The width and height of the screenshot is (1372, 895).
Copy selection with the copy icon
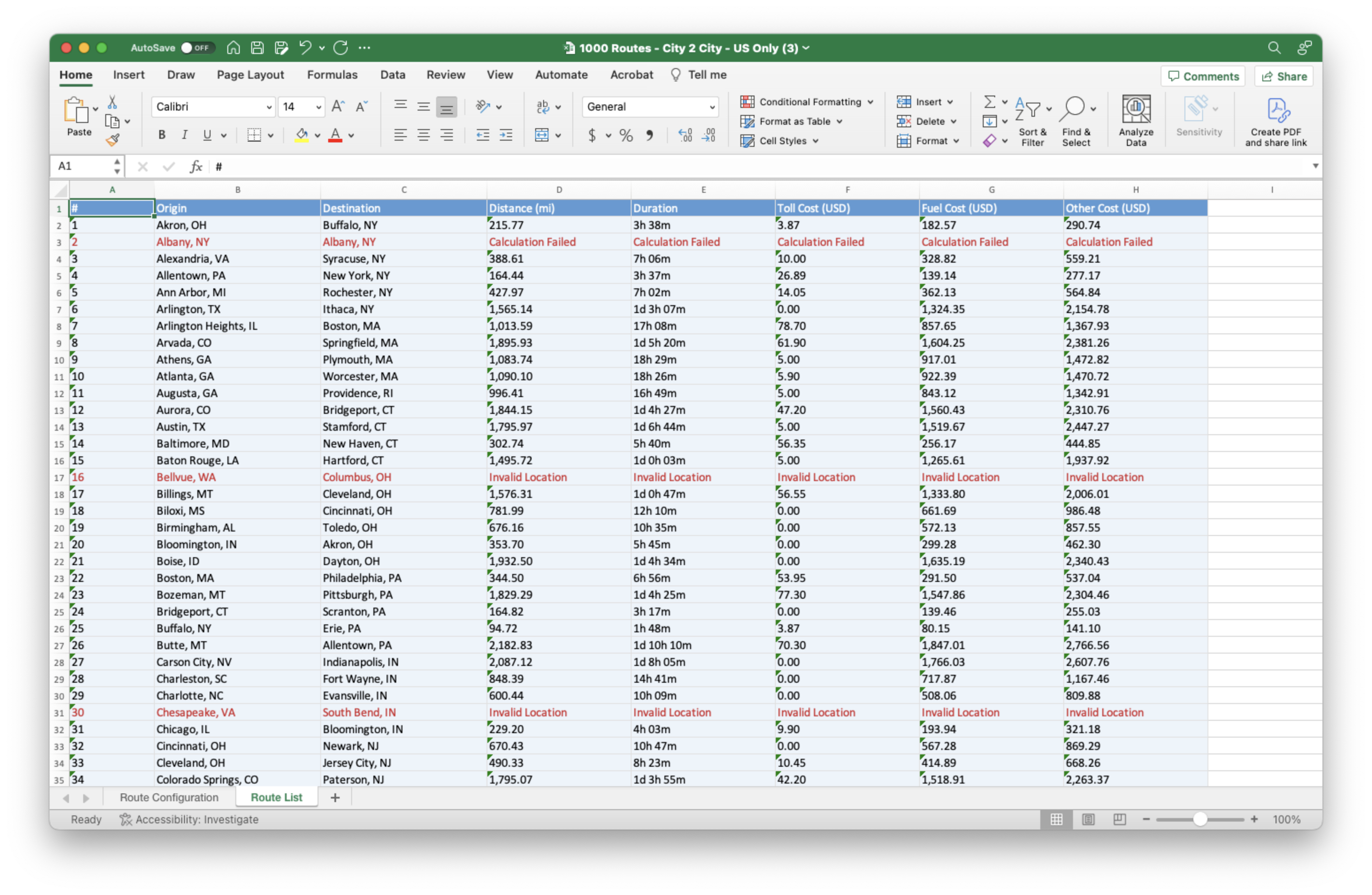112,121
